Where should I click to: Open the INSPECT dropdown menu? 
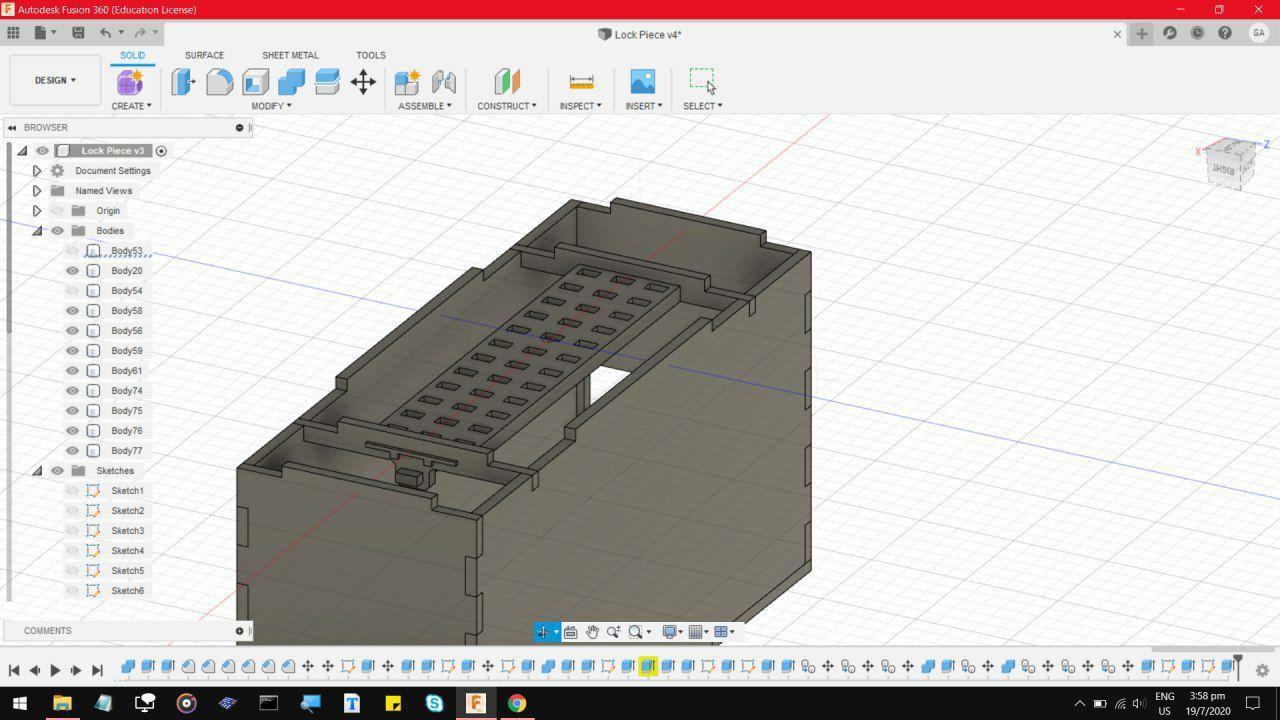click(580, 106)
